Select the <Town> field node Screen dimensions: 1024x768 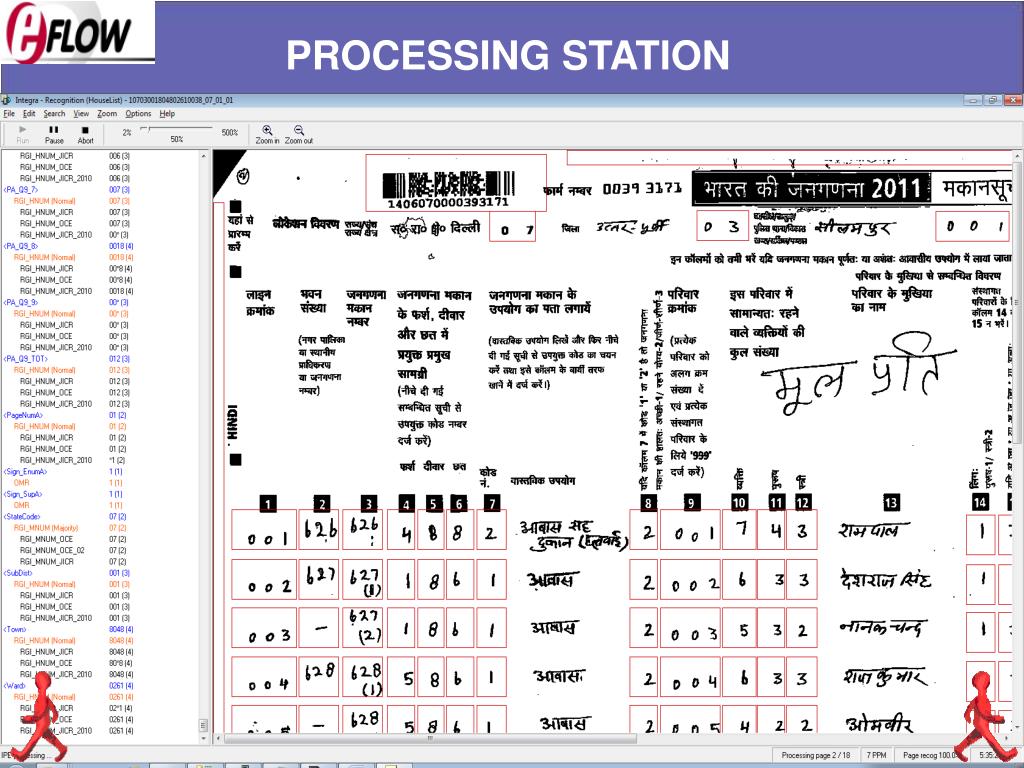click(15, 629)
